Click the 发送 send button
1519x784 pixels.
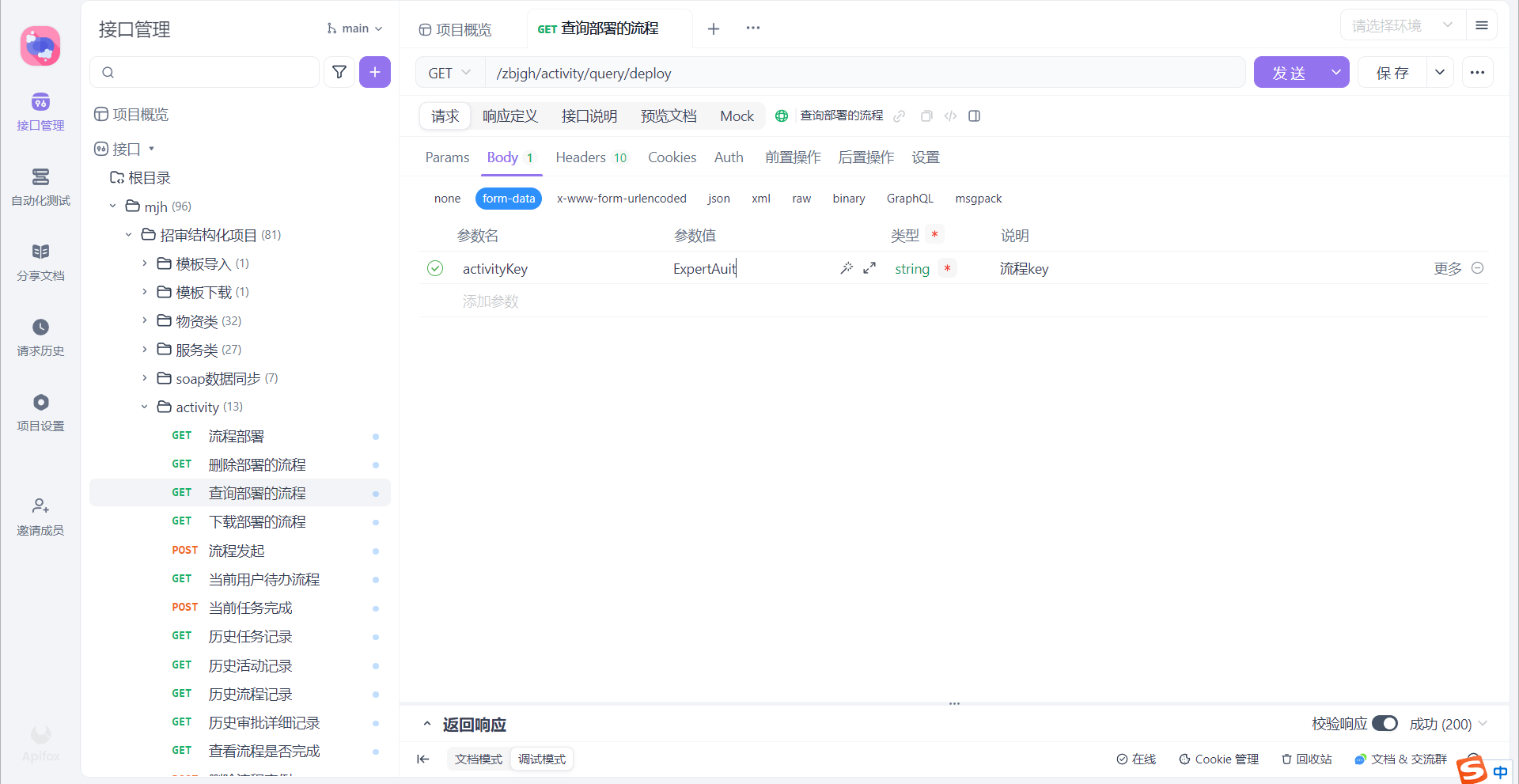(x=1290, y=72)
